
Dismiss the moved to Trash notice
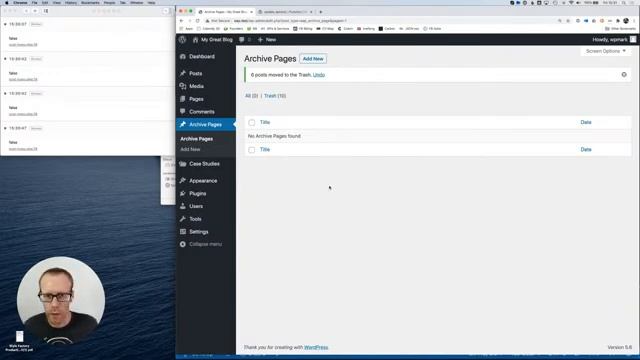(x=624, y=75)
